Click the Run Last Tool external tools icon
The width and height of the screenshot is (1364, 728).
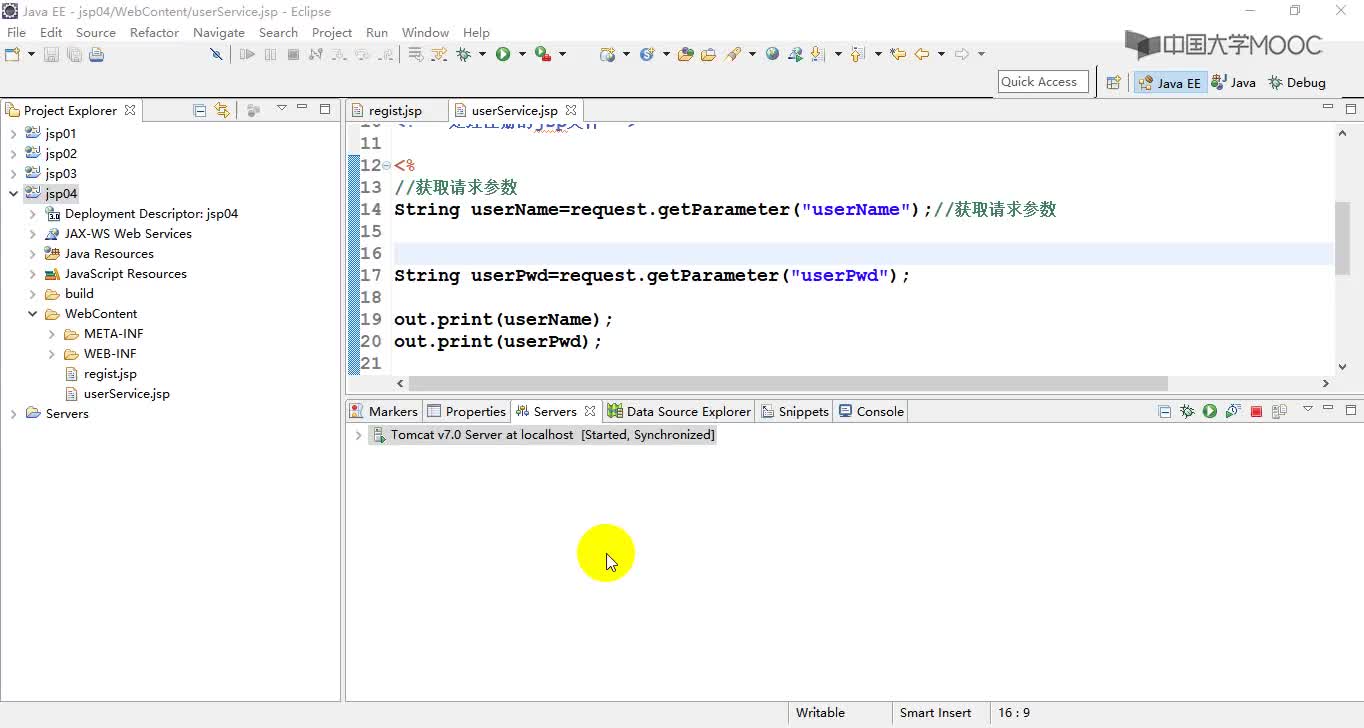(543, 54)
